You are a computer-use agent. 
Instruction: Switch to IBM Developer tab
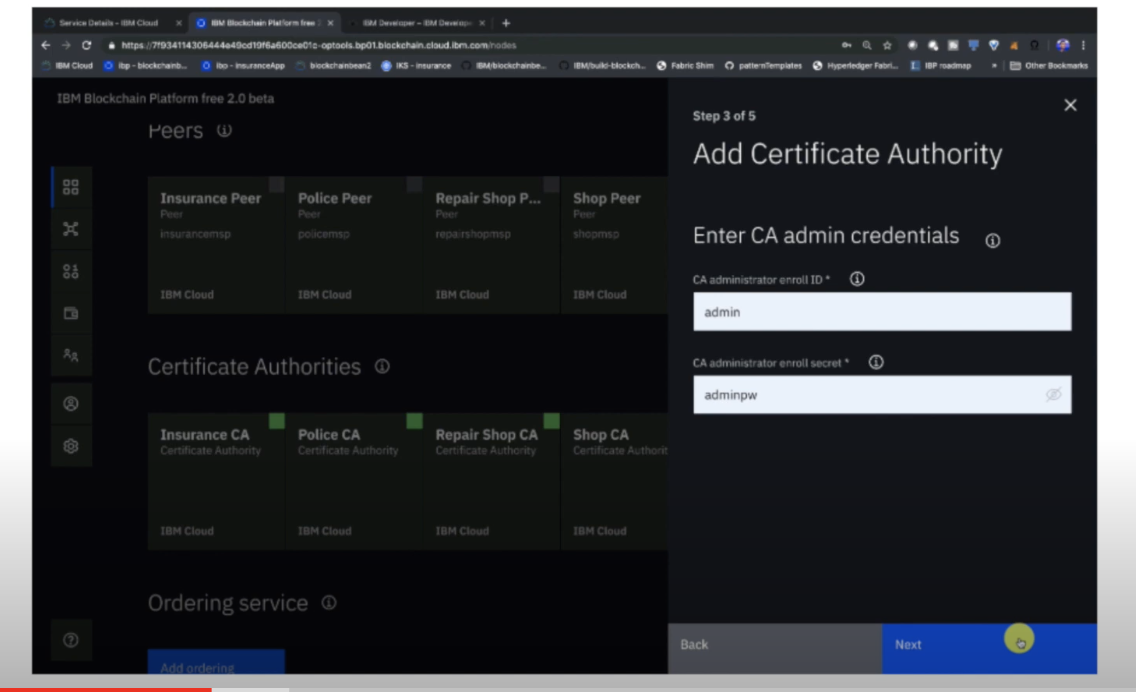point(417,23)
